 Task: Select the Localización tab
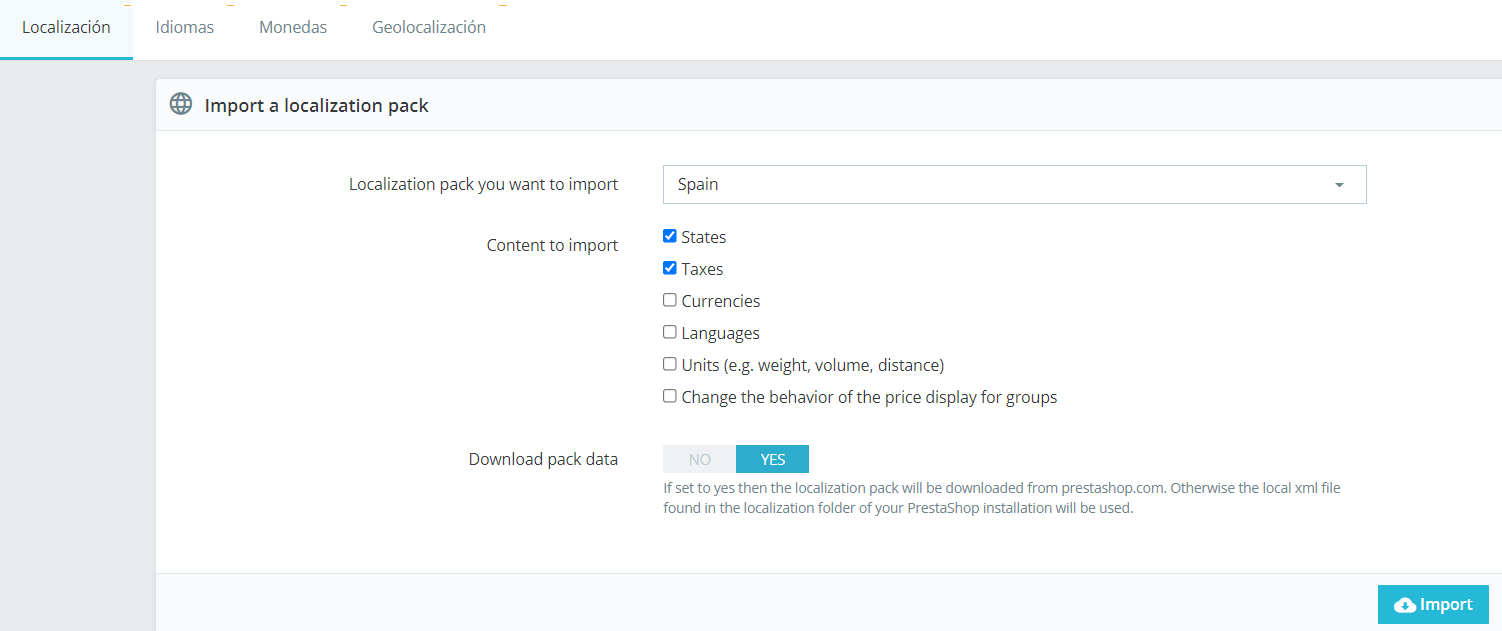pyautogui.click(x=66, y=28)
